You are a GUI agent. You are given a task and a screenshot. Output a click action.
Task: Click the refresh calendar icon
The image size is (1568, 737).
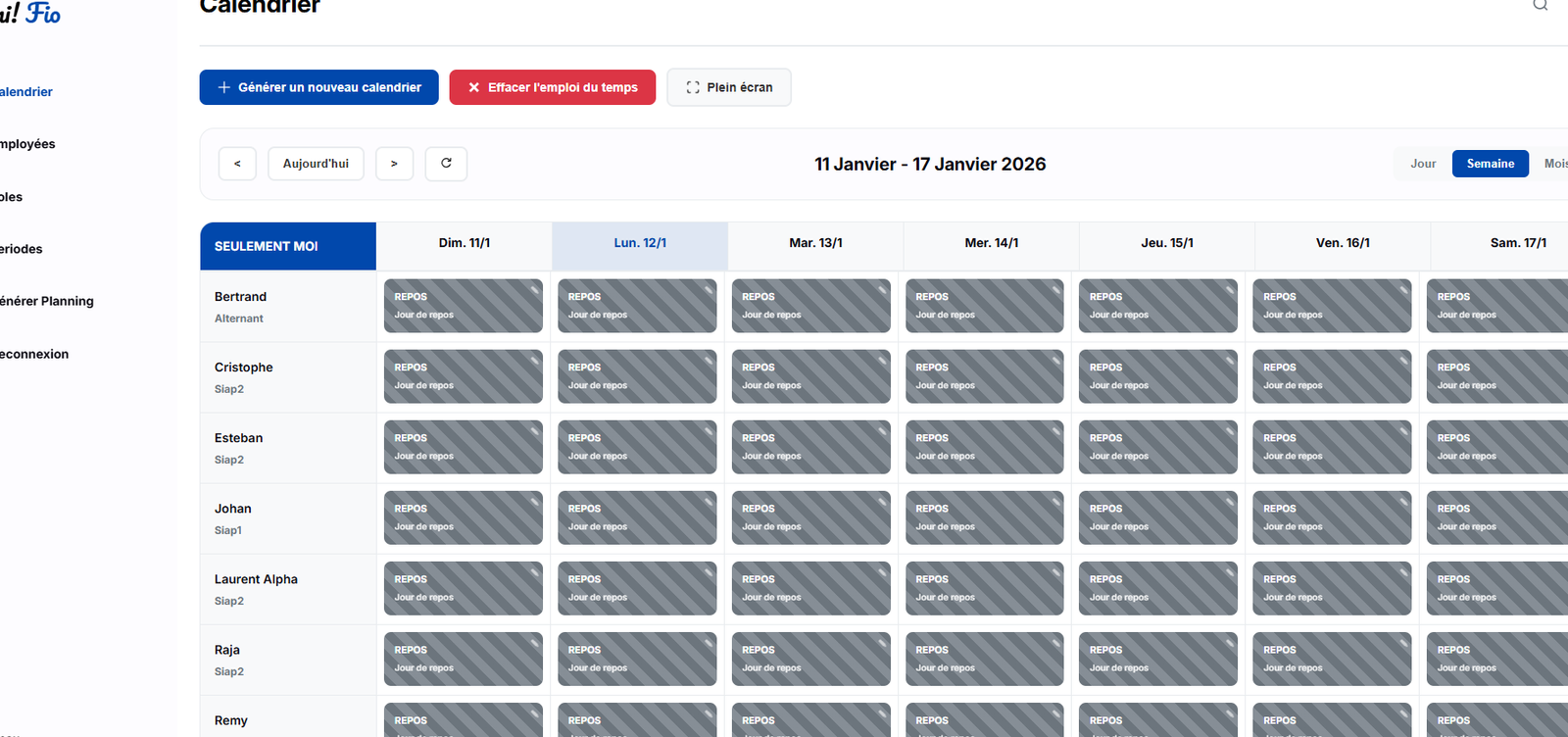click(x=446, y=164)
